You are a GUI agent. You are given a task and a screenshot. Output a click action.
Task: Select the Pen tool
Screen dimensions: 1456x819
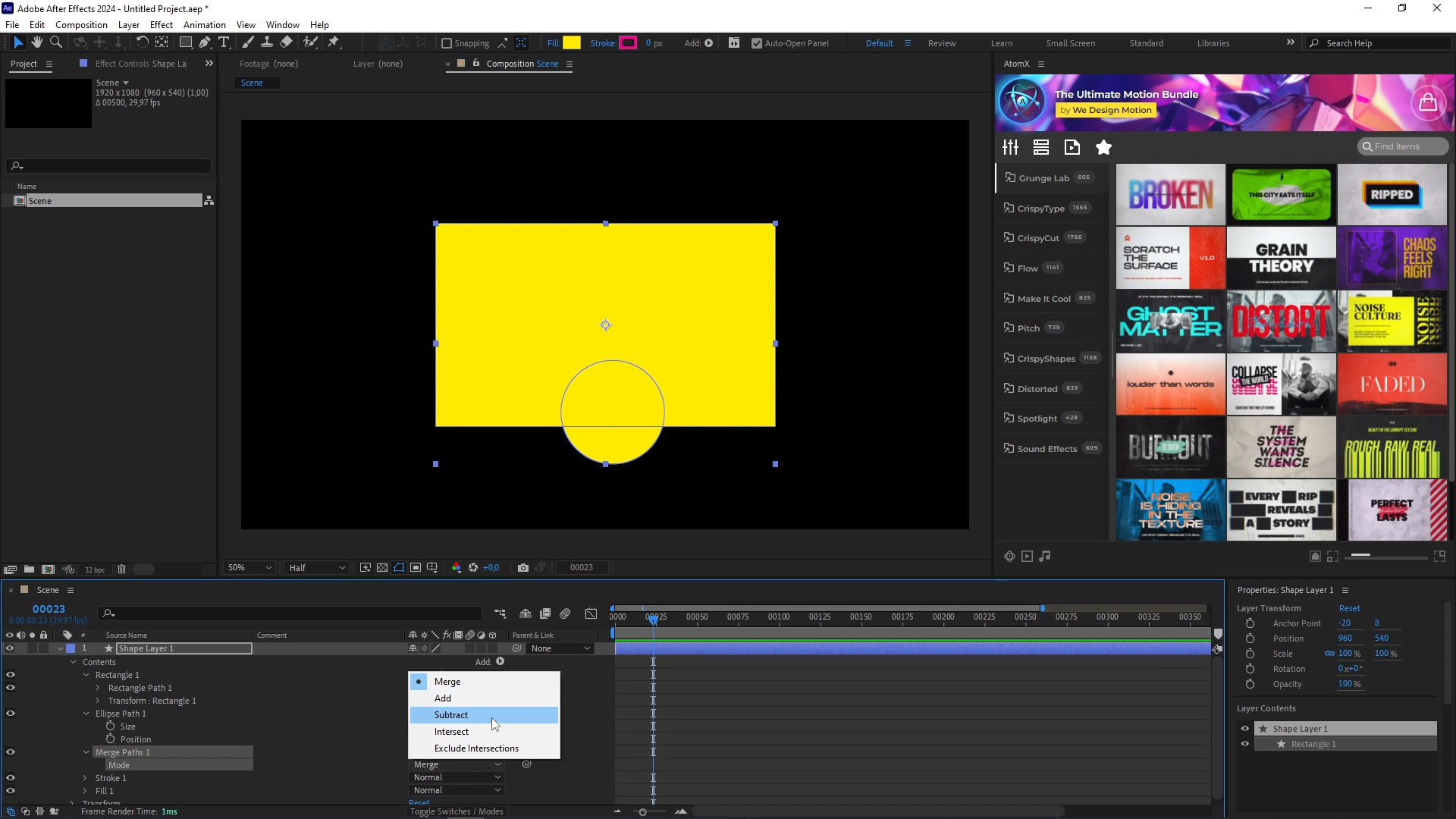click(205, 42)
